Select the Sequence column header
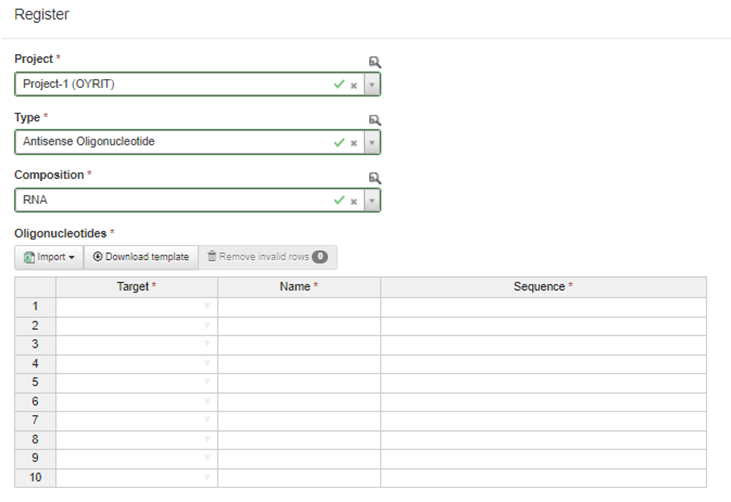This screenshot has width=731, height=502. click(x=543, y=287)
